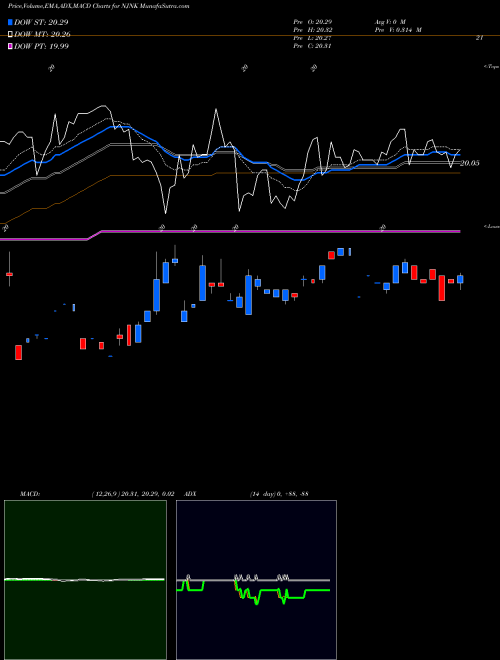
Task: Open the ADX indicator chart panel
Action: (x=256, y=580)
